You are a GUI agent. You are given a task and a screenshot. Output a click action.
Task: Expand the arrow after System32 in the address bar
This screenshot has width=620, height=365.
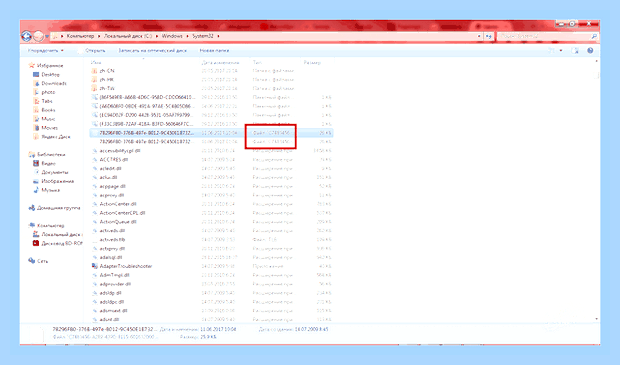218,36
